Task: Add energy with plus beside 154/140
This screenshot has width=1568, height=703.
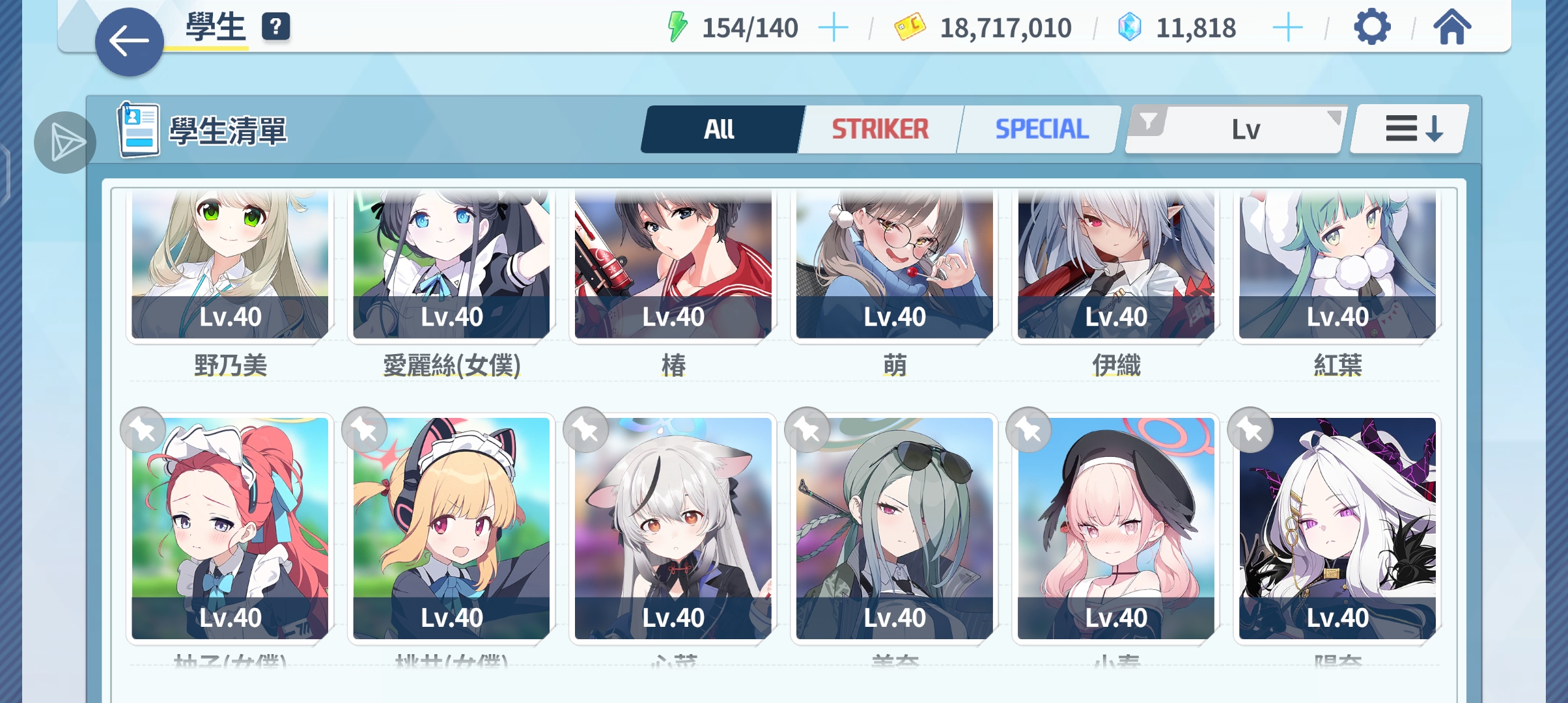Action: click(x=833, y=28)
